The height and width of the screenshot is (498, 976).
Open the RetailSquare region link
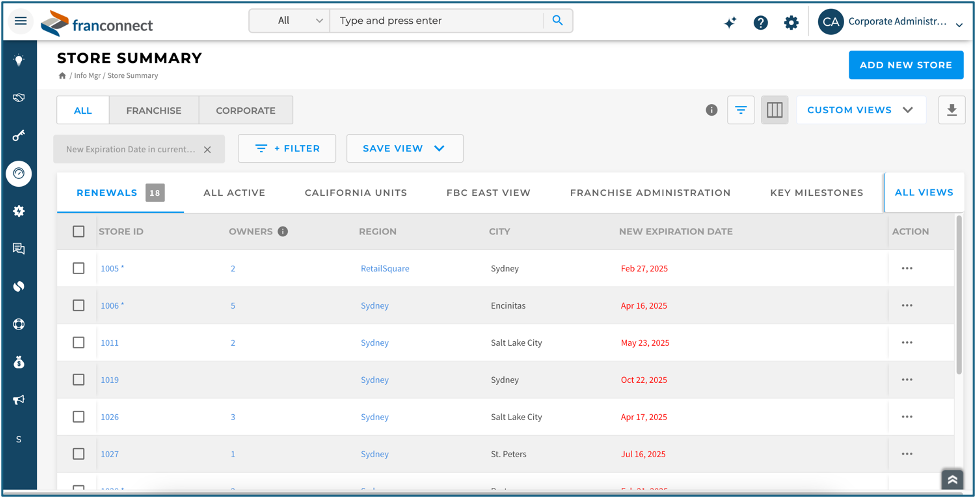(x=385, y=268)
